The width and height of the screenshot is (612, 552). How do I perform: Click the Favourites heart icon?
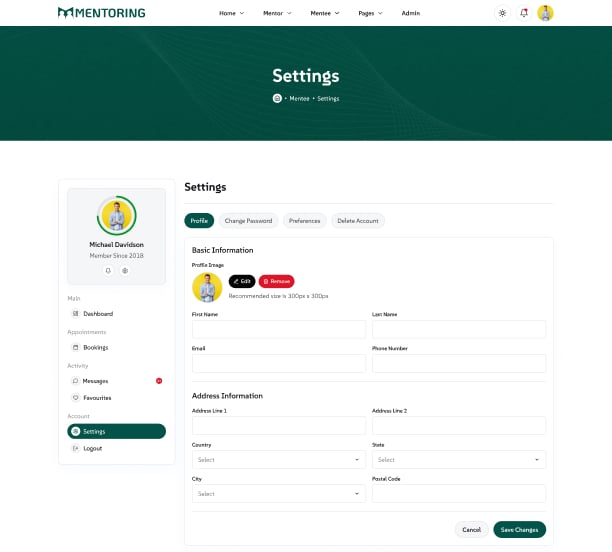(x=75, y=397)
